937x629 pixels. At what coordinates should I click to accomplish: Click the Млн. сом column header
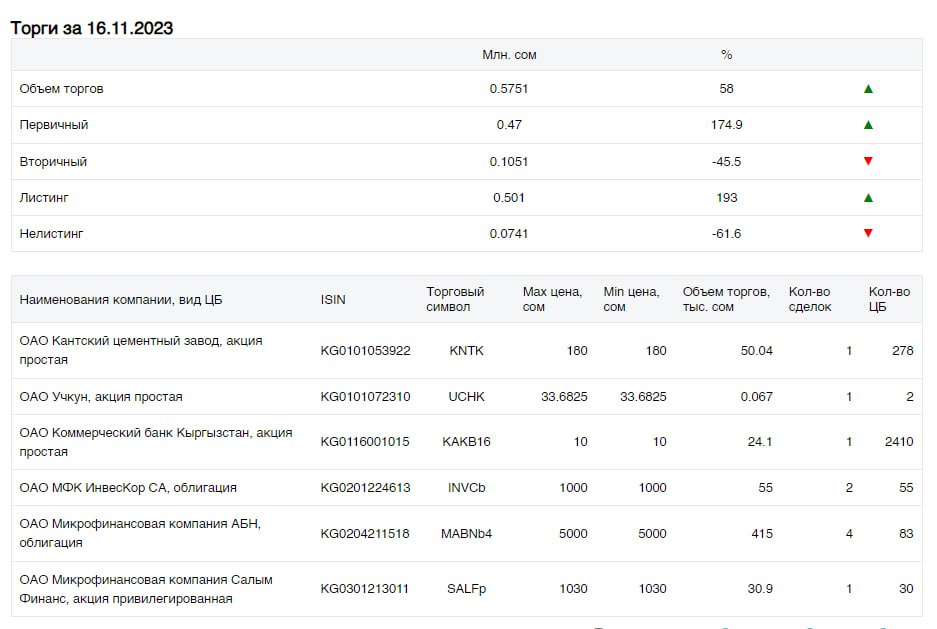(x=509, y=55)
